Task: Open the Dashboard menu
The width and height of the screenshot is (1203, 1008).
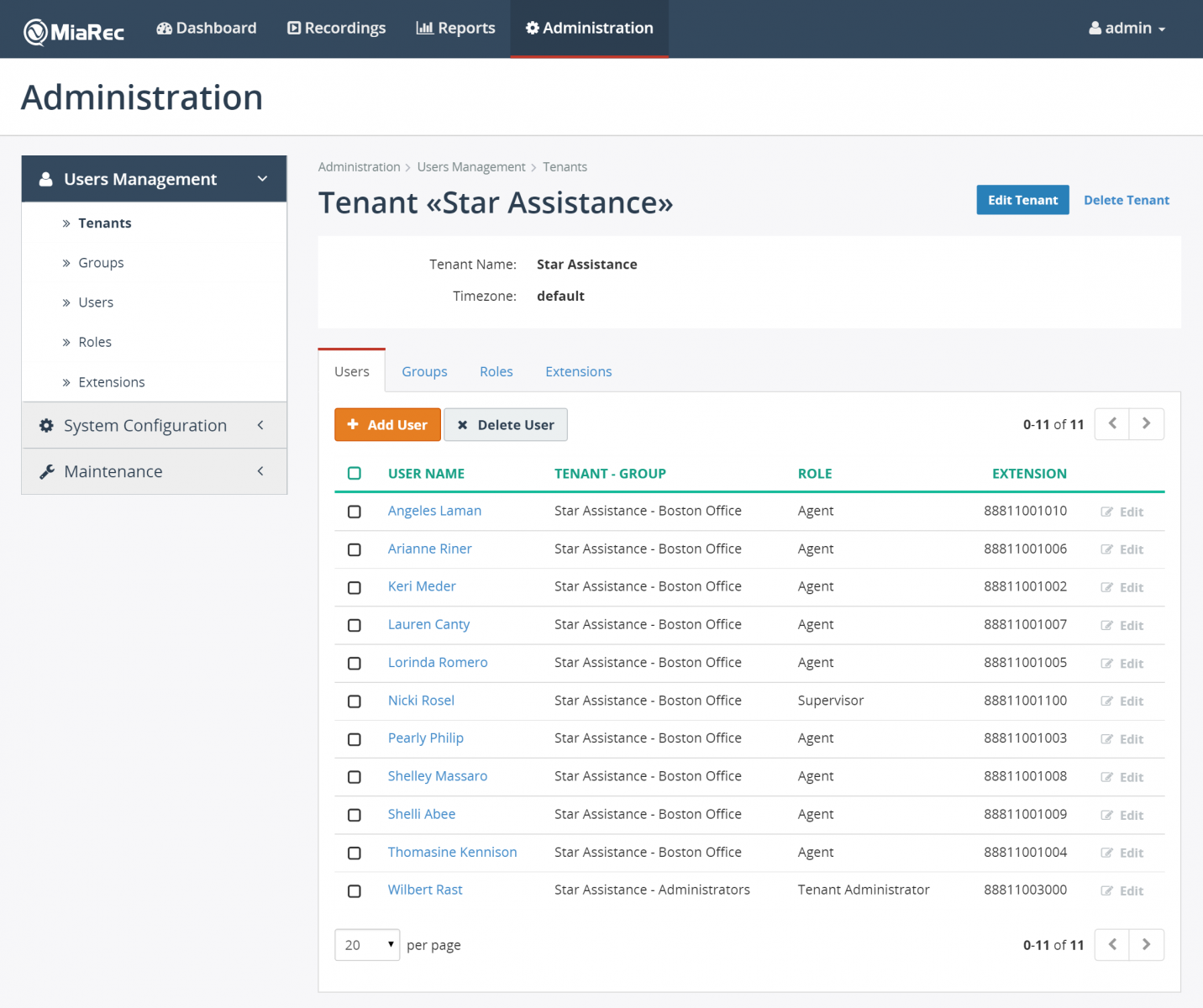Action: (207, 29)
